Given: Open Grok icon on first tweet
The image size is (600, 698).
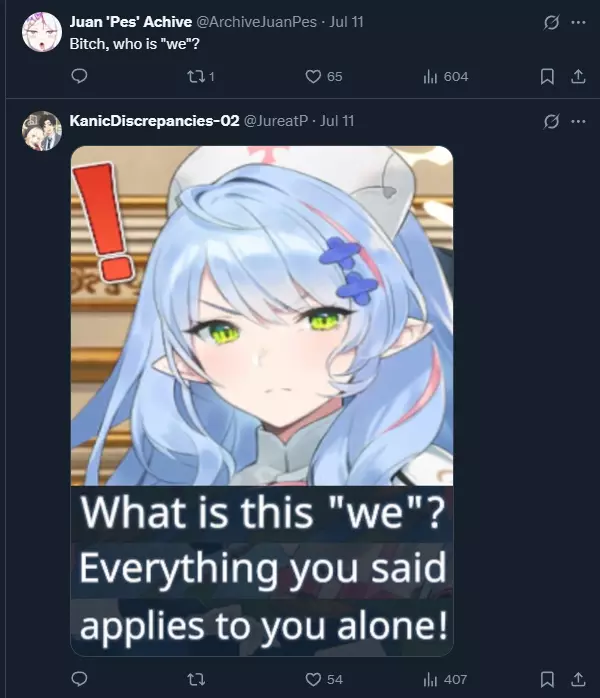Looking at the screenshot, I should pyautogui.click(x=551, y=22).
